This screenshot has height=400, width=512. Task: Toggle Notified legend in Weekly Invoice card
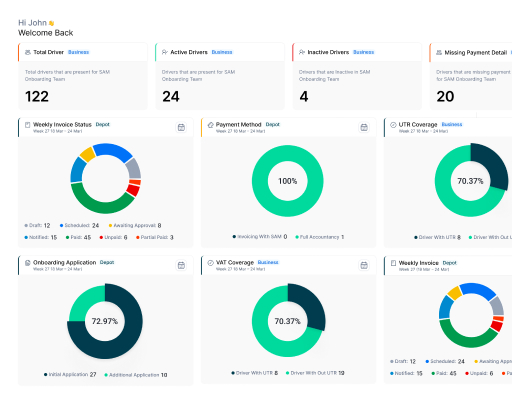[x=406, y=373]
